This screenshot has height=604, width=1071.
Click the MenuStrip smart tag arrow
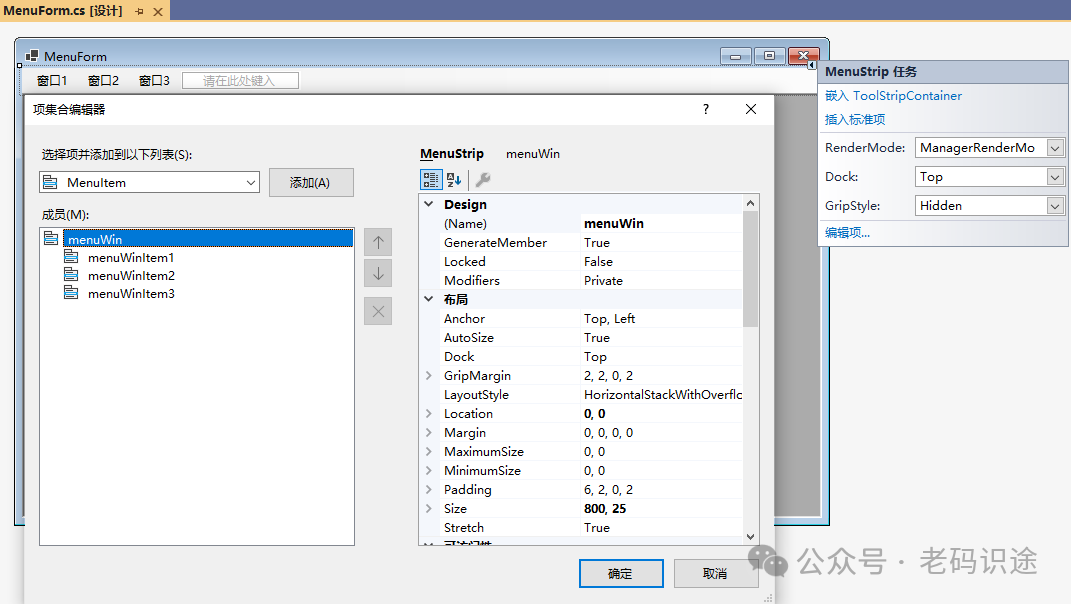pos(811,66)
